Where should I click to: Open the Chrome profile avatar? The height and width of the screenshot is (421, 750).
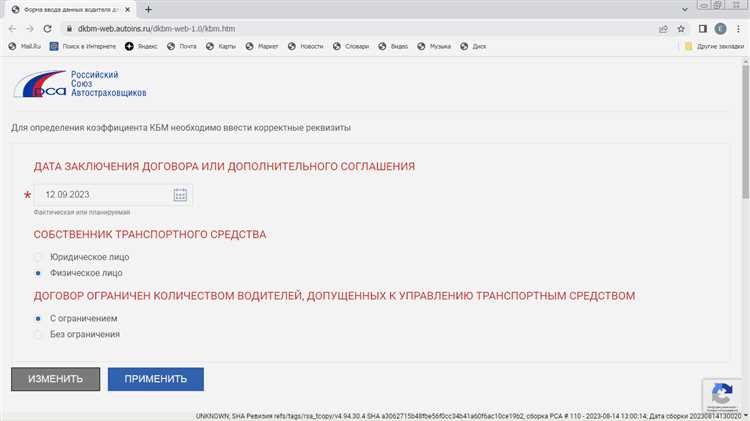point(720,29)
